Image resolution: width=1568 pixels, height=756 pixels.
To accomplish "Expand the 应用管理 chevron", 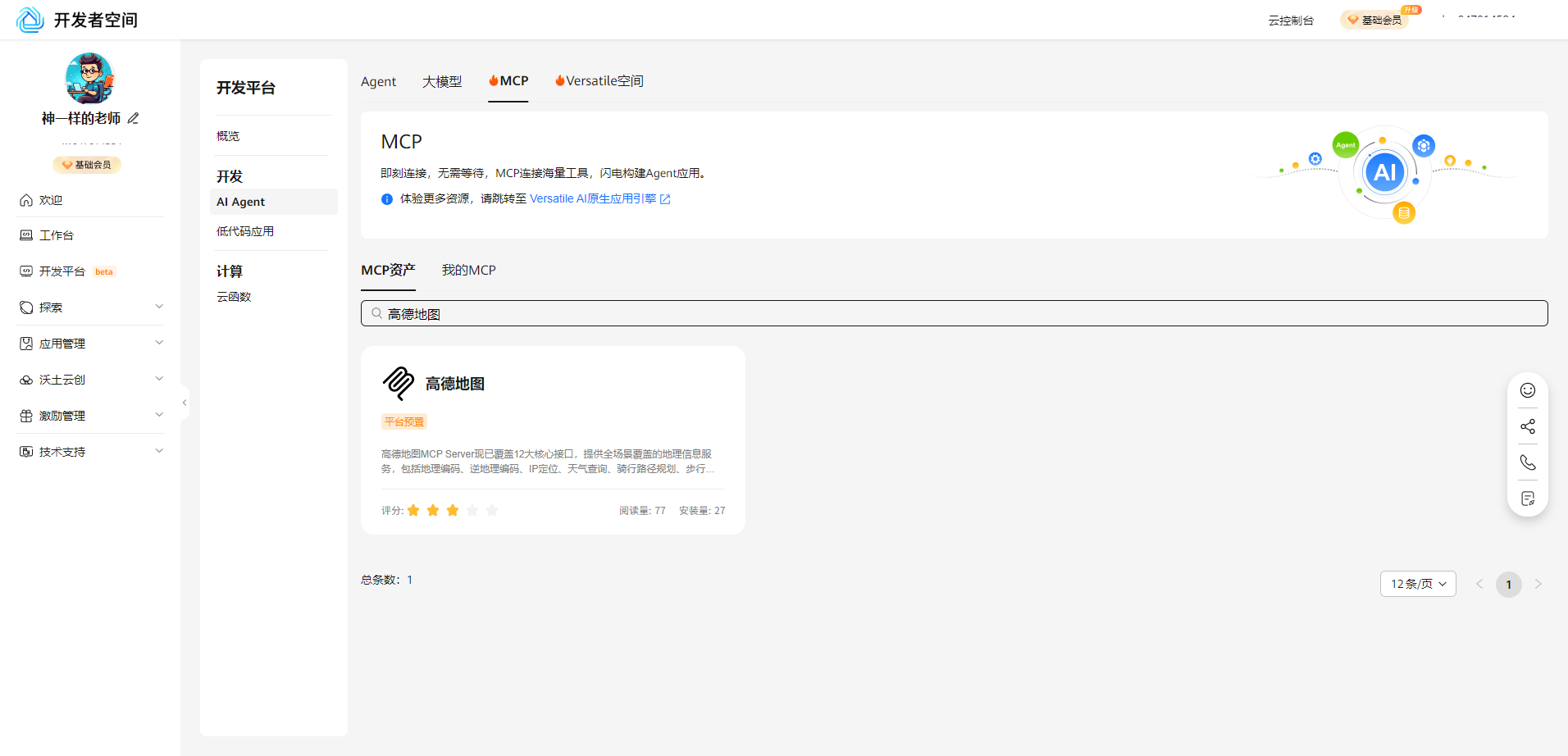I will pos(159,343).
